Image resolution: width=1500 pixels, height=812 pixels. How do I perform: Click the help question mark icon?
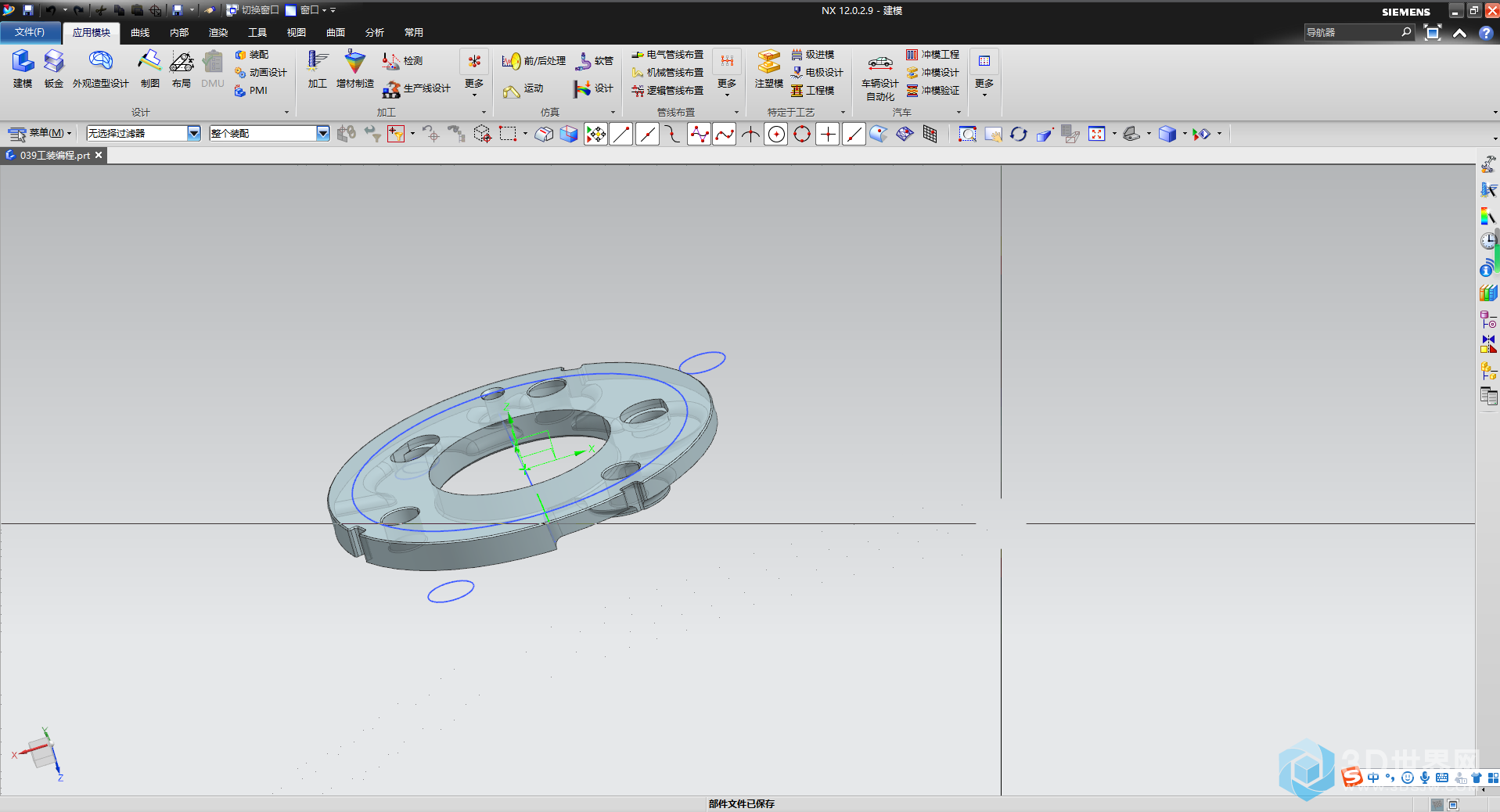pyautogui.click(x=1485, y=33)
